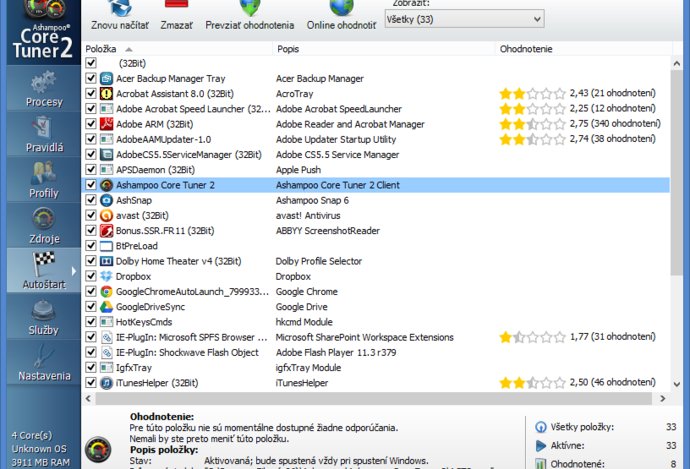Viewport: 690px width, 469px height.
Task: Open the Zdroje gauge section
Action: 43,225
